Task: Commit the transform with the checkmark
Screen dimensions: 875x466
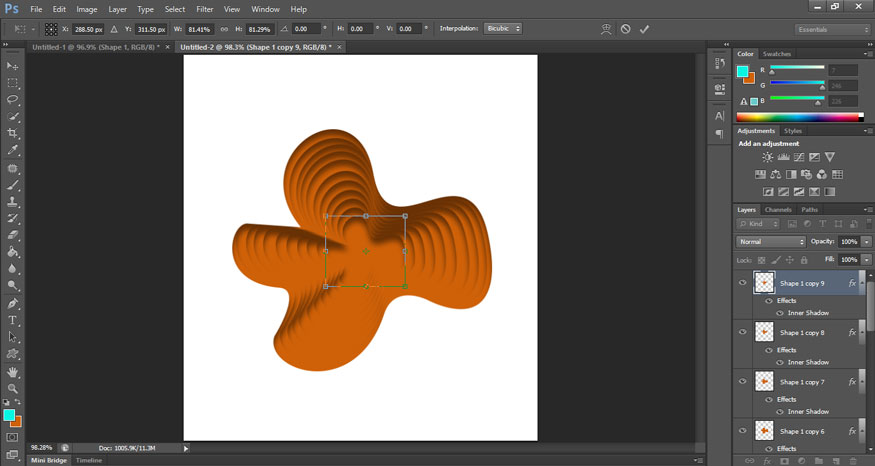Action: (644, 29)
